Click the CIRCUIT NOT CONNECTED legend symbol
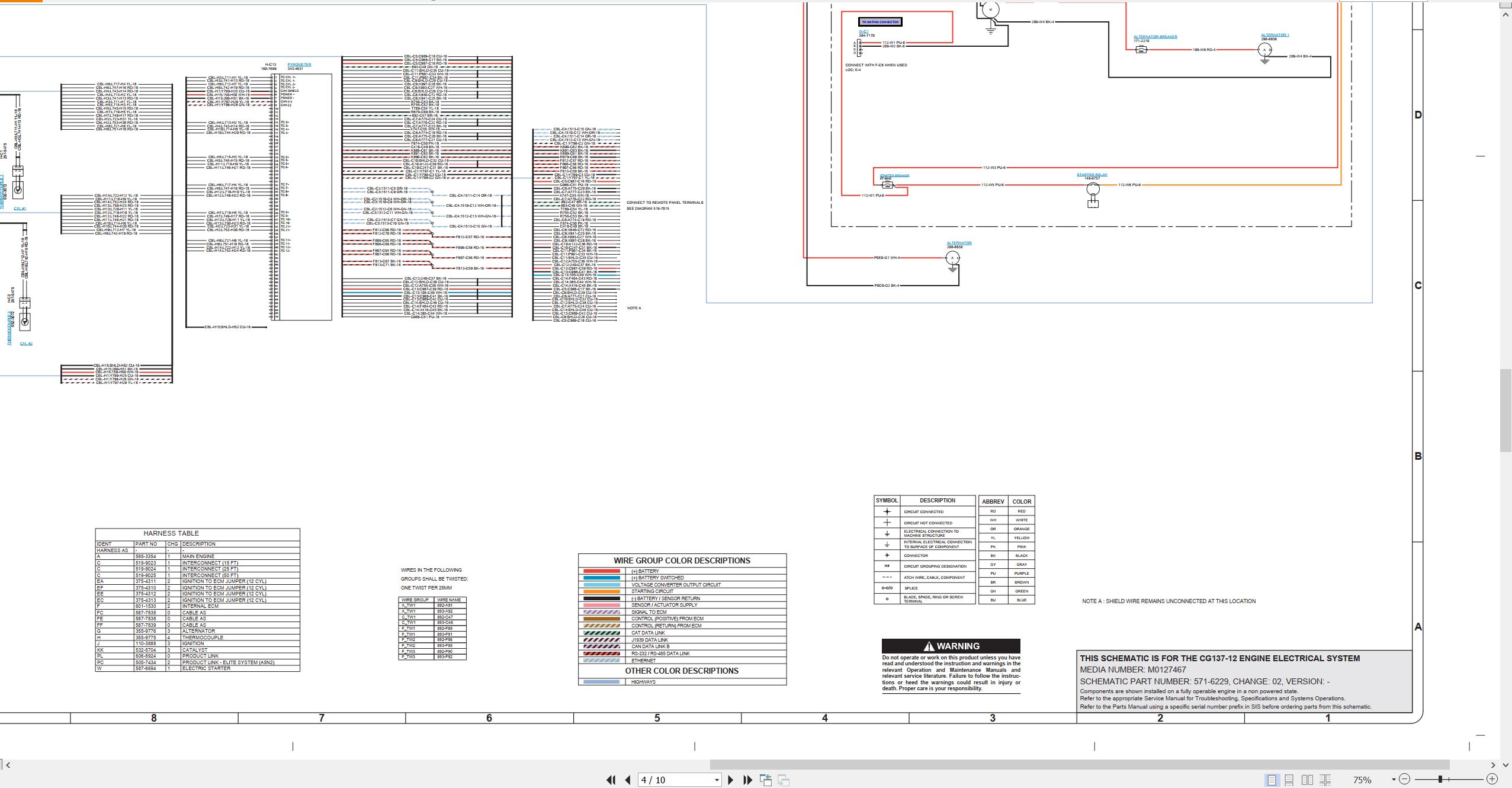Image resolution: width=1512 pixels, height=788 pixels. pos(887,523)
